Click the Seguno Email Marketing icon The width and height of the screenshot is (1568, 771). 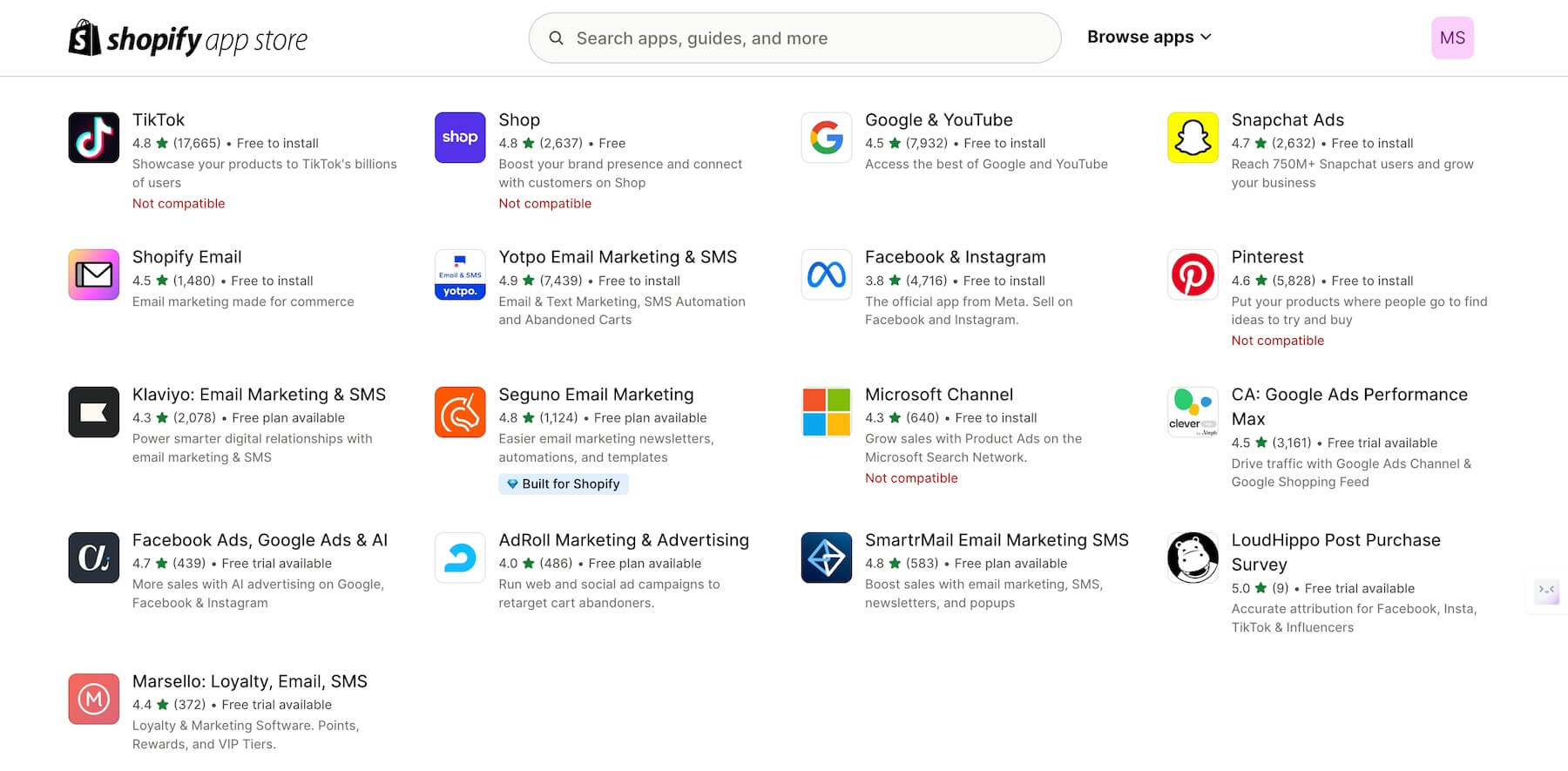tap(460, 412)
